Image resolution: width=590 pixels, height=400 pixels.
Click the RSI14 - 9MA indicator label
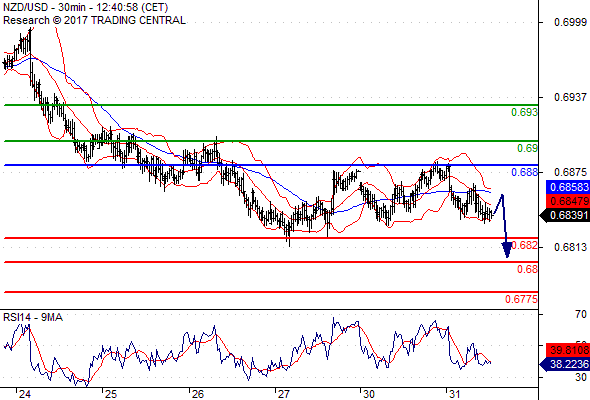33,317
